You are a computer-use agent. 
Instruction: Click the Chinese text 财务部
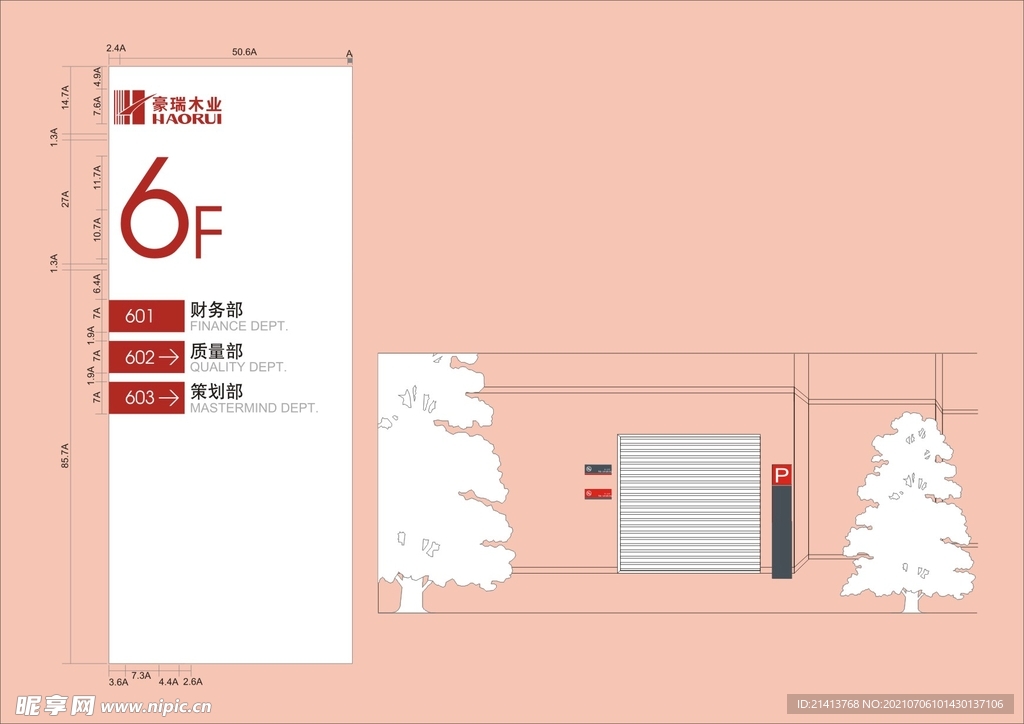coord(217,309)
